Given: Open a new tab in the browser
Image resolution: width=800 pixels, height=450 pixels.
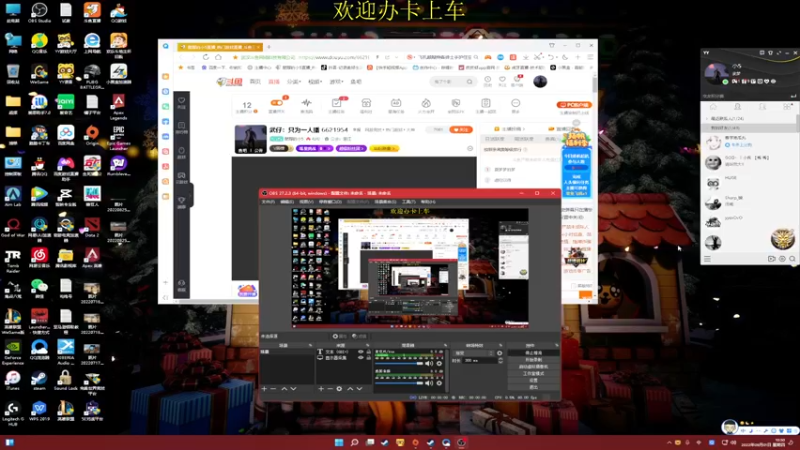Looking at the screenshot, I should (x=269, y=47).
